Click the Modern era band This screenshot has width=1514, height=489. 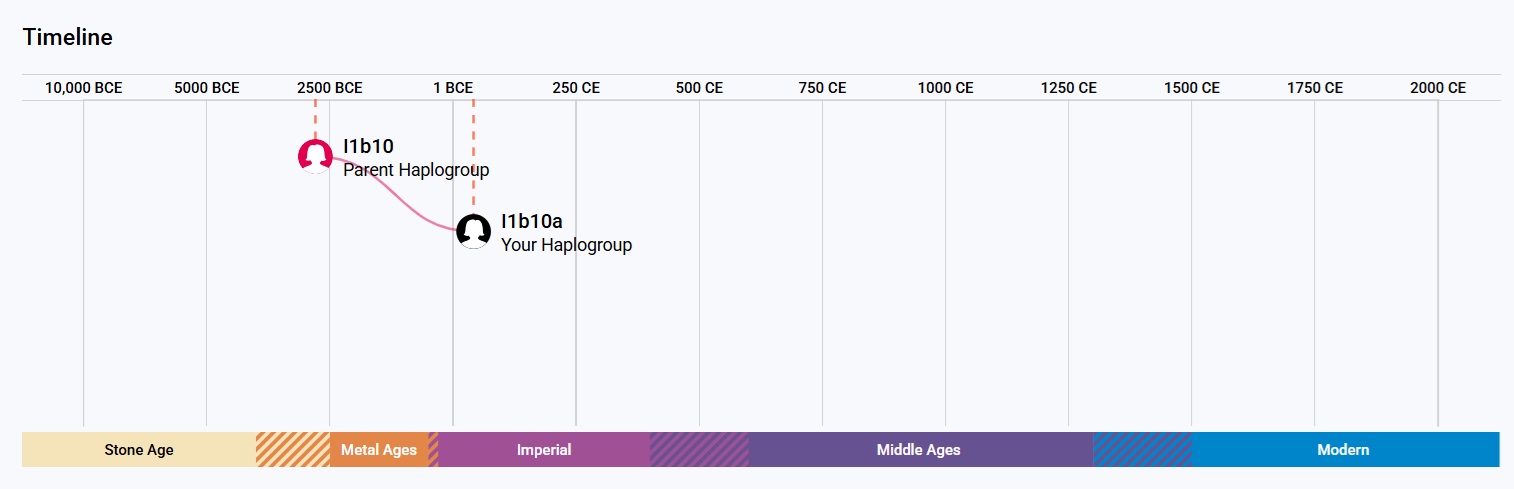(1343, 450)
